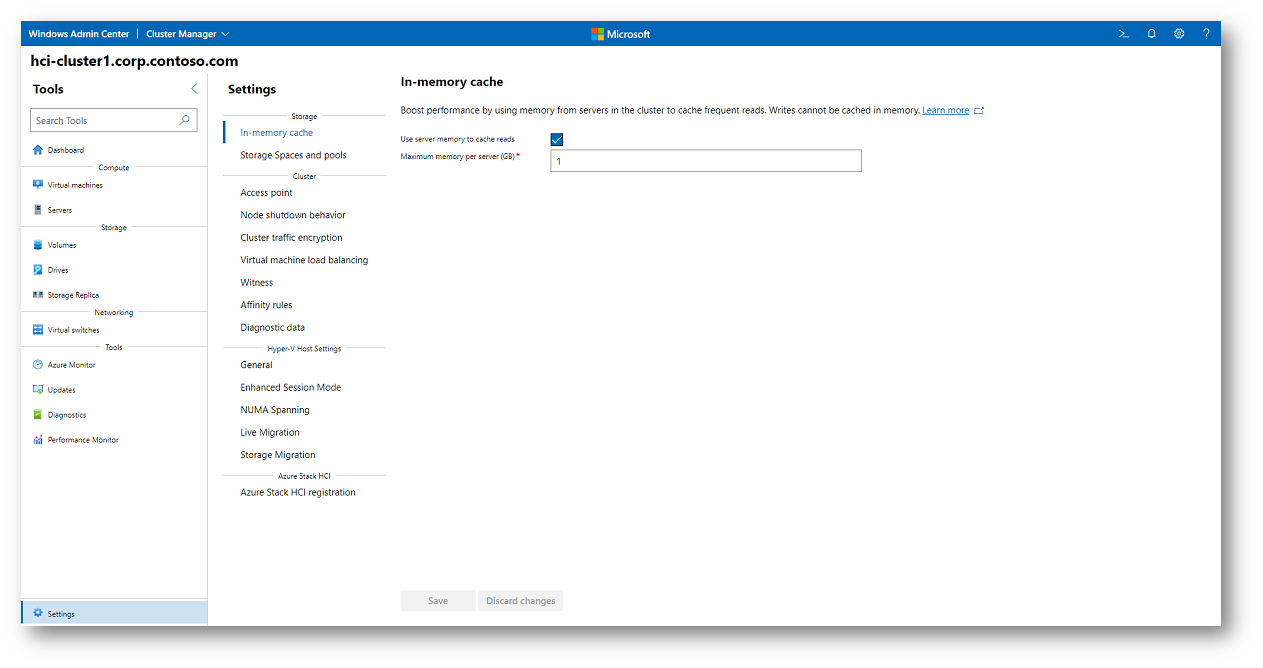Select the Volumes icon in sidebar
1263x668 pixels.
tap(38, 245)
